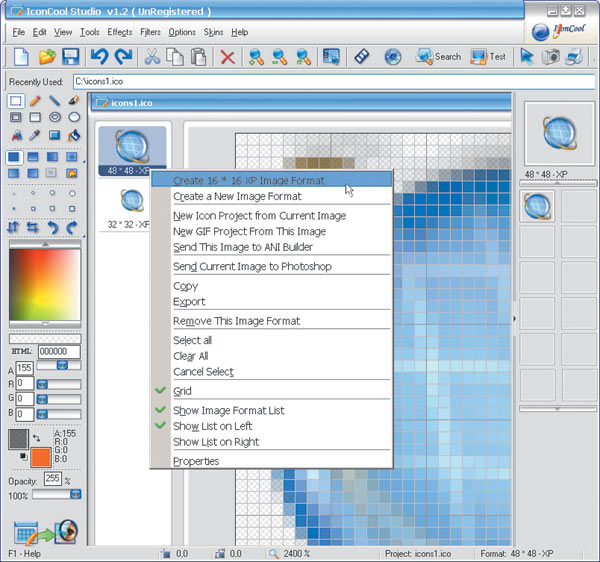Click the gray foreground color swatch
600x562 pixels.
(x=18, y=439)
